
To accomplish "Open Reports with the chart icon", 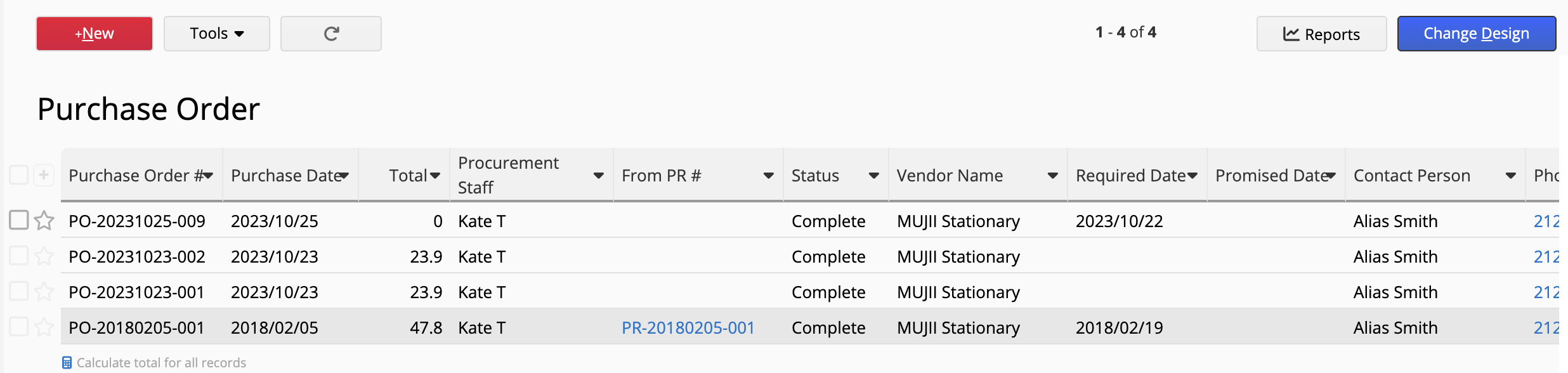I will [x=1321, y=34].
